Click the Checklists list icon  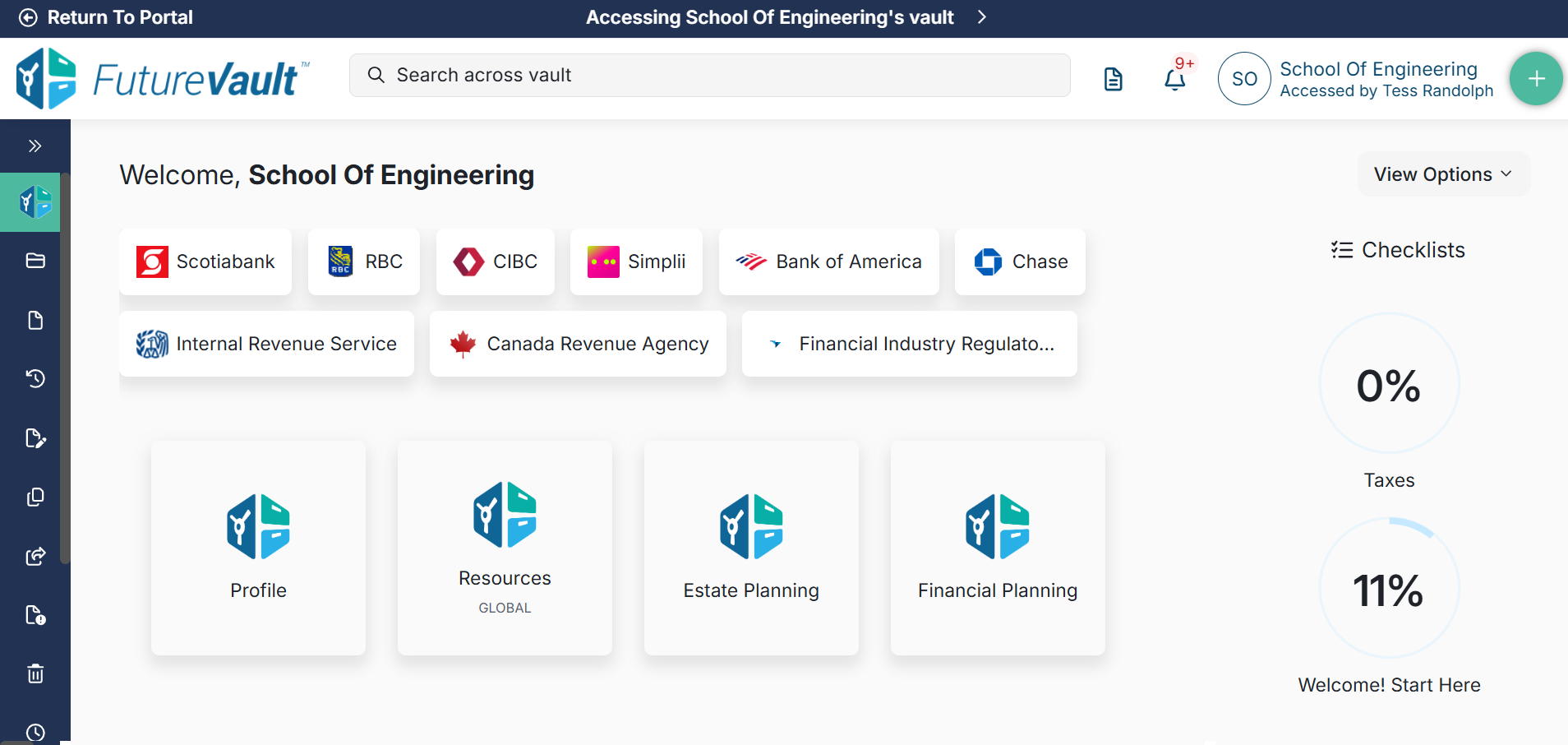pyautogui.click(x=1342, y=250)
